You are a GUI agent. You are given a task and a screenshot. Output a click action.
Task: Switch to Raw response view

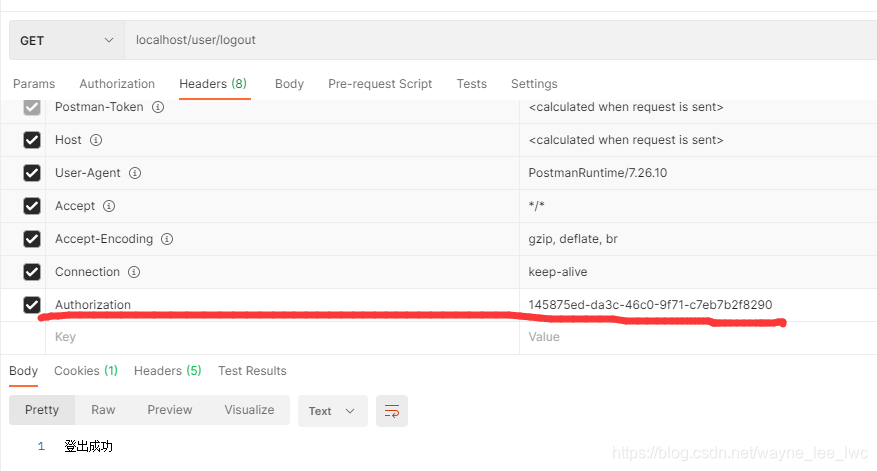(x=103, y=410)
